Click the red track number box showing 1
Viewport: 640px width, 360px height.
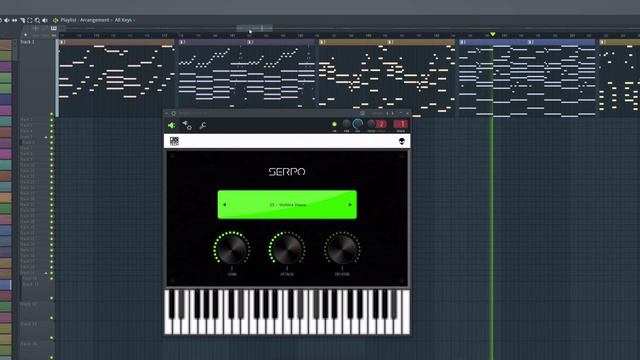(x=401, y=124)
